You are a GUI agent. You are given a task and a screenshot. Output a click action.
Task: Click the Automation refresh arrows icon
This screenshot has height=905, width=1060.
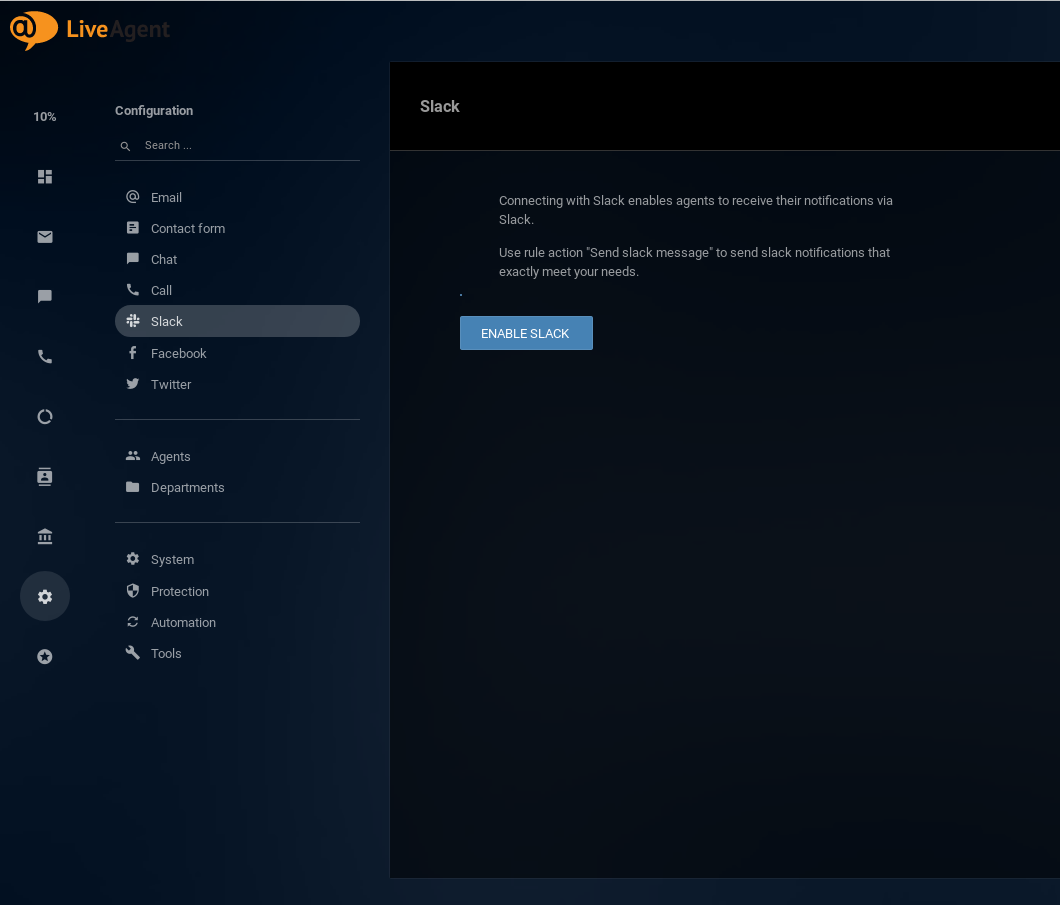click(132, 621)
